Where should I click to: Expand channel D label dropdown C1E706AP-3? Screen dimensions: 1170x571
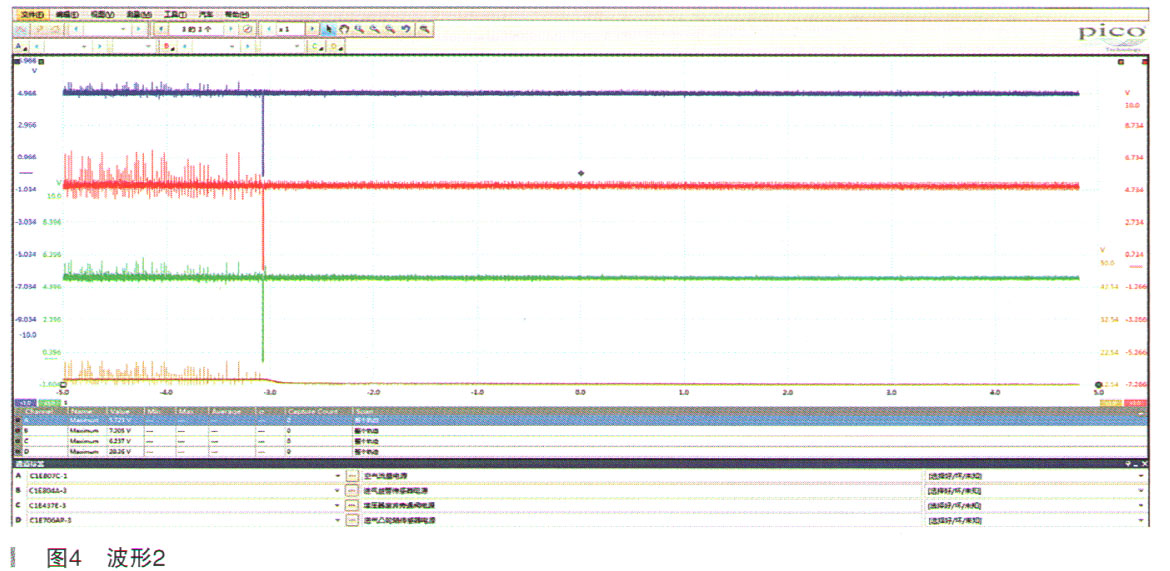pos(337,520)
